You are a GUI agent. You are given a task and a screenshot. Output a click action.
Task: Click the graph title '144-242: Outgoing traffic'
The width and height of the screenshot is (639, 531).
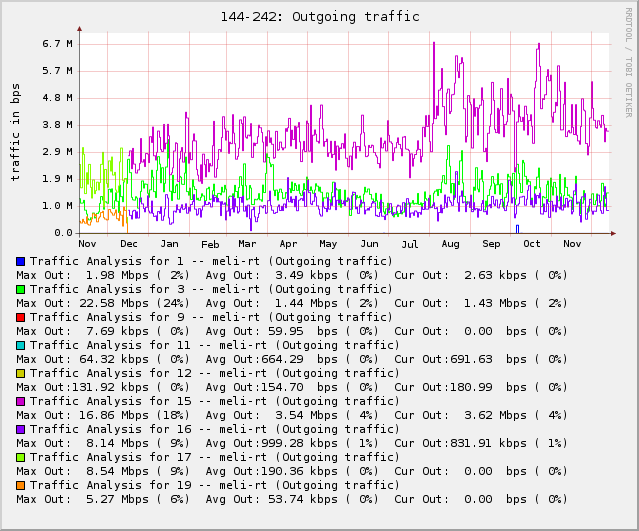point(320,17)
